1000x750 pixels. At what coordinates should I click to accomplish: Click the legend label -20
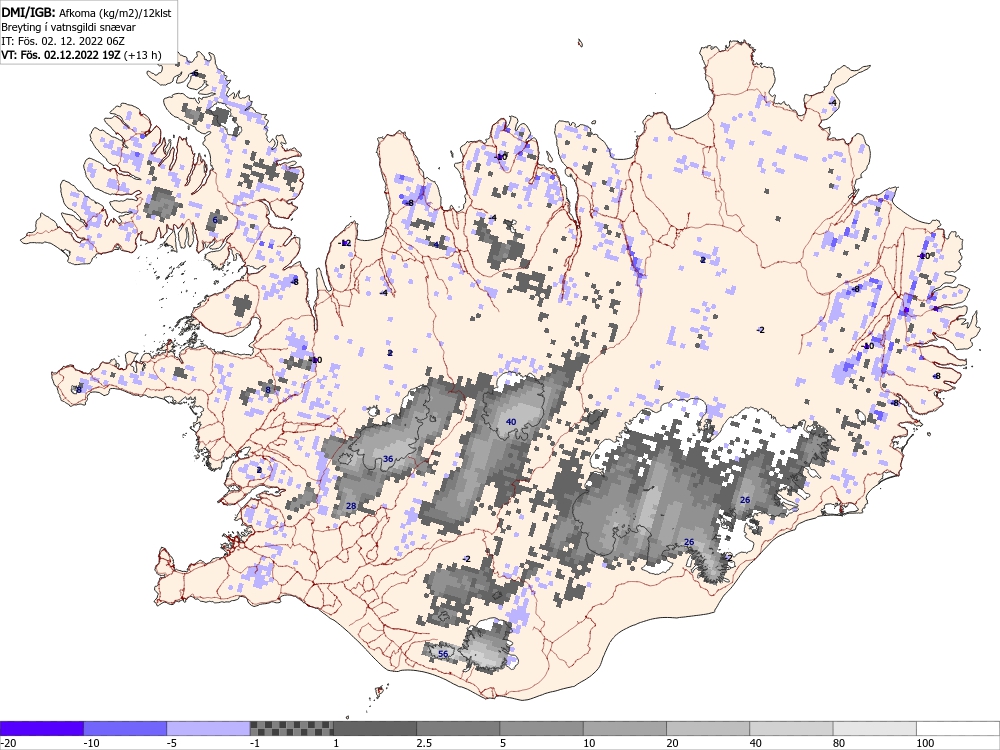(x=8, y=743)
